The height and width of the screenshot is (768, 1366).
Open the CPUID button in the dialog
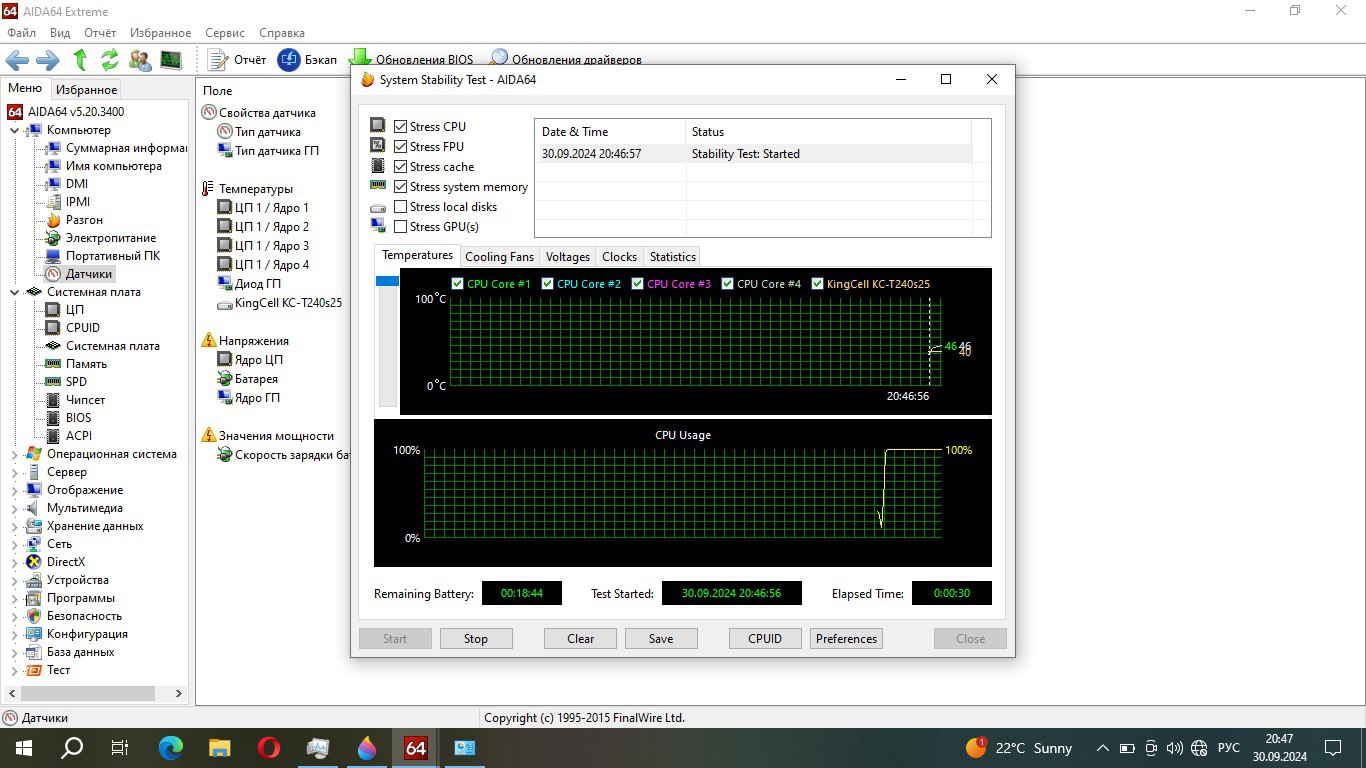point(765,639)
